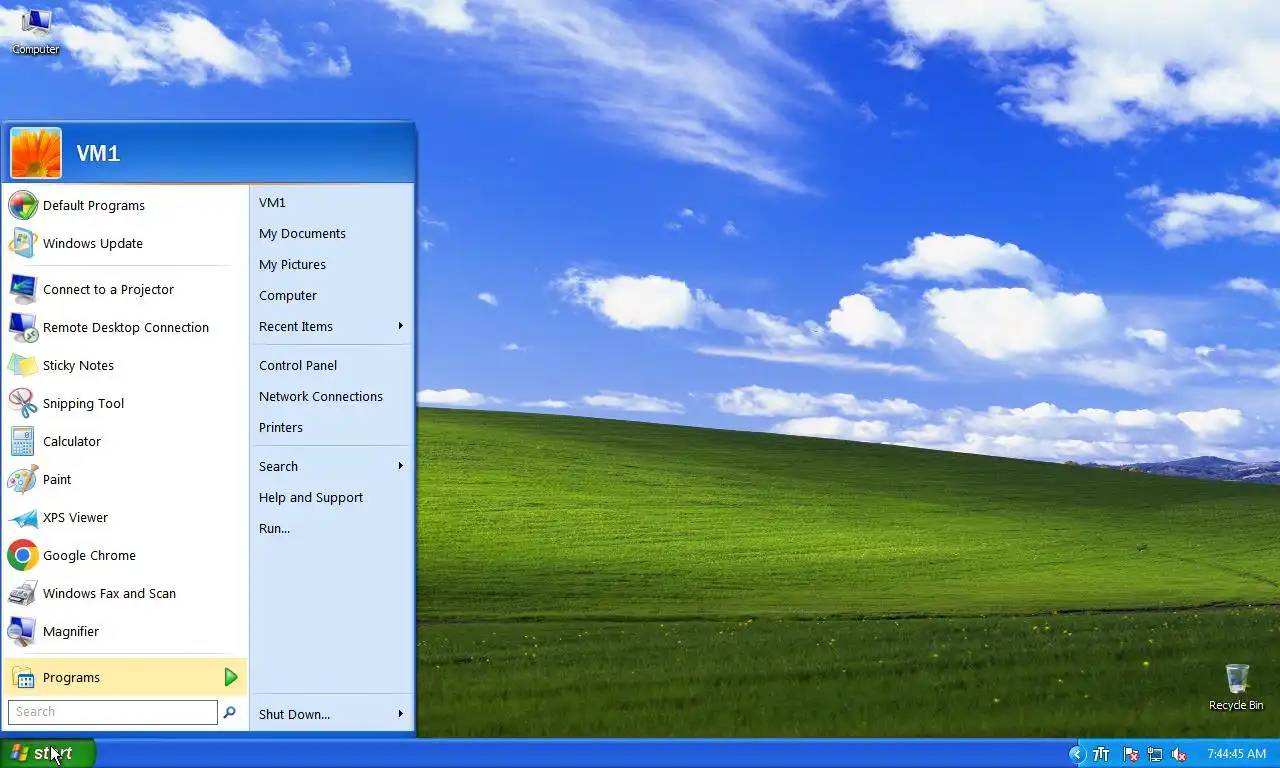Launch the Snipping Tool
This screenshot has height=768, width=1280.
tap(125, 403)
